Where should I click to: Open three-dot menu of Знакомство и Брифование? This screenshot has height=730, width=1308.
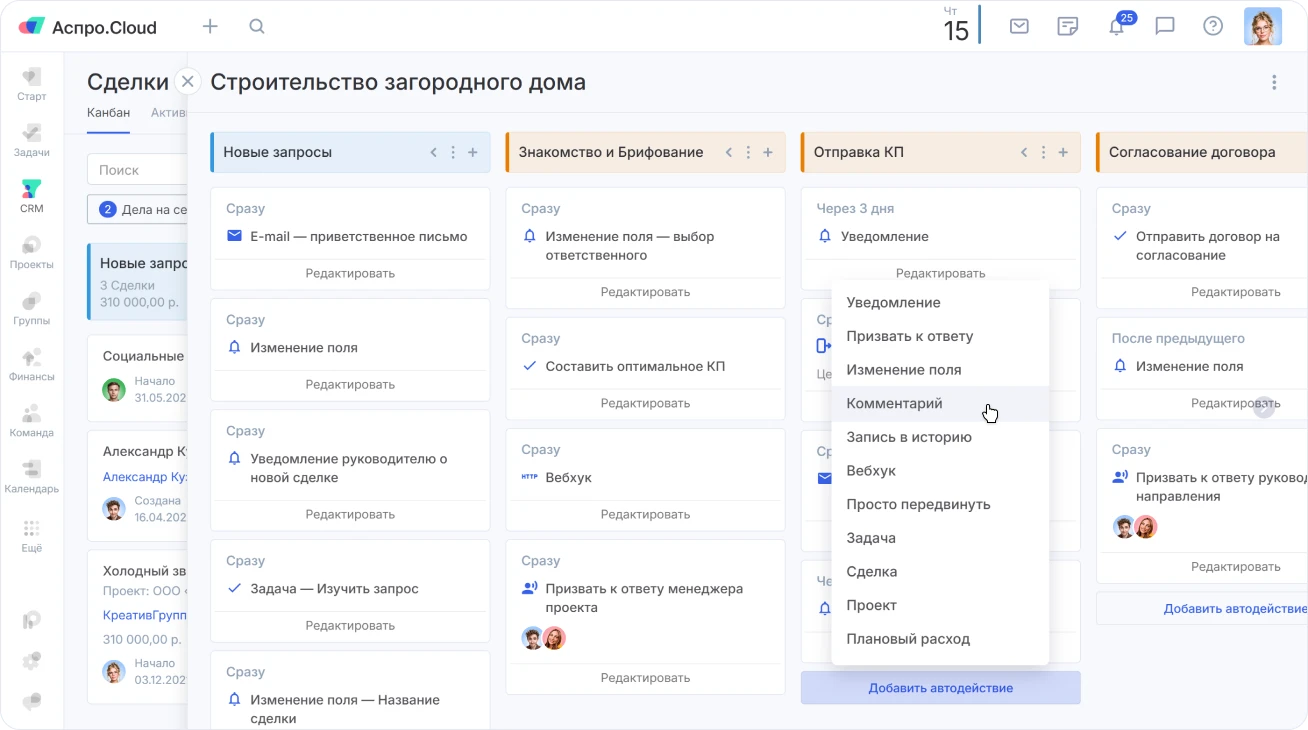pyautogui.click(x=748, y=153)
